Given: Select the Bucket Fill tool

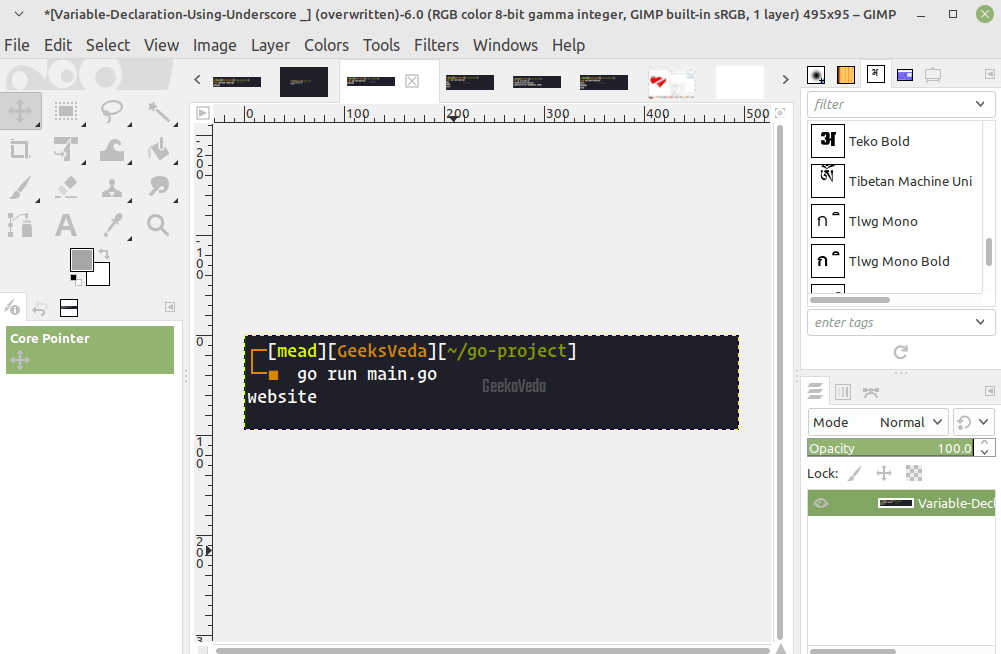Looking at the screenshot, I should coord(158,149).
